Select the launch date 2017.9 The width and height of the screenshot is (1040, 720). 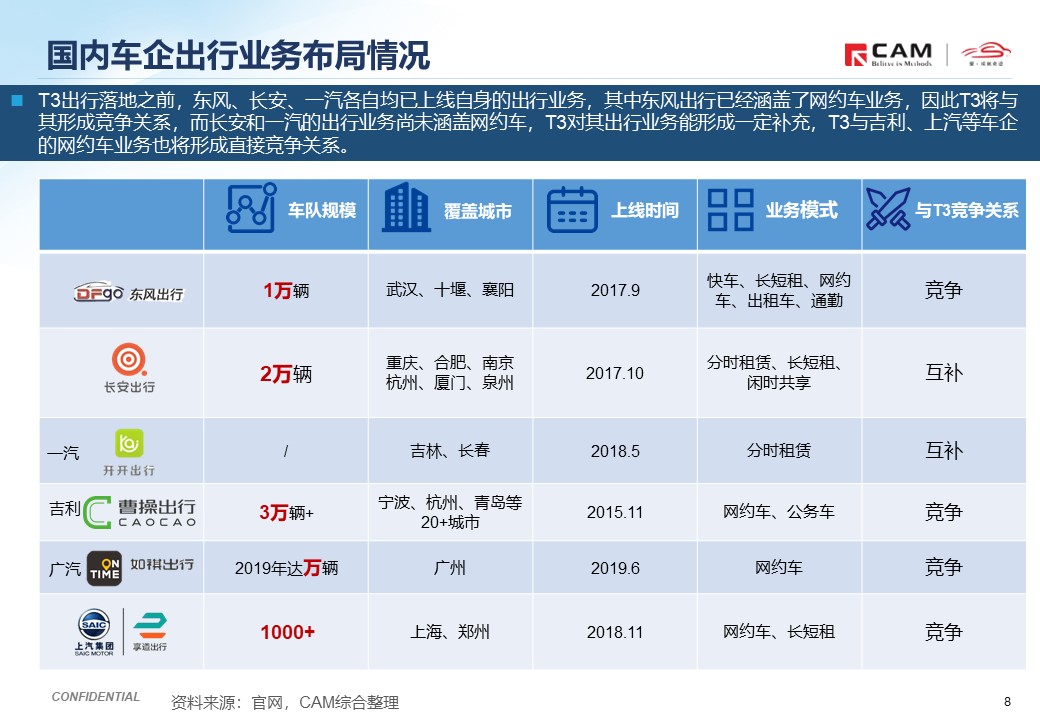click(x=616, y=290)
